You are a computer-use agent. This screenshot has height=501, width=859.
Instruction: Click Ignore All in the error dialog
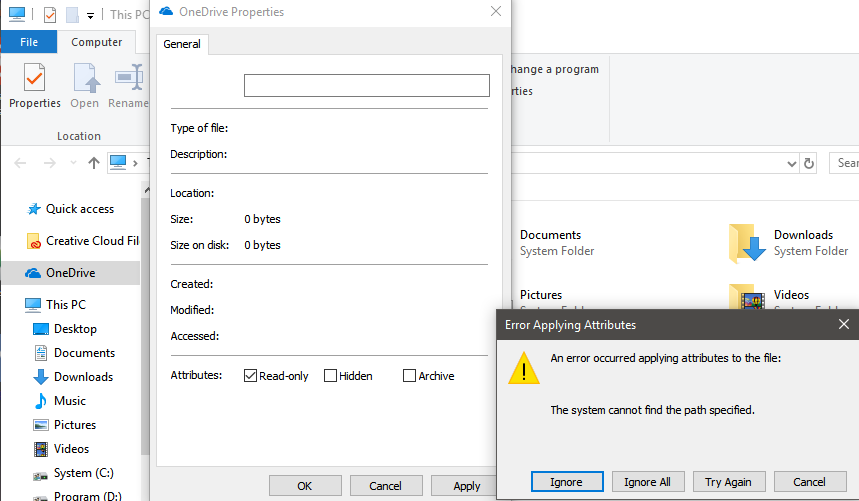pos(648,482)
